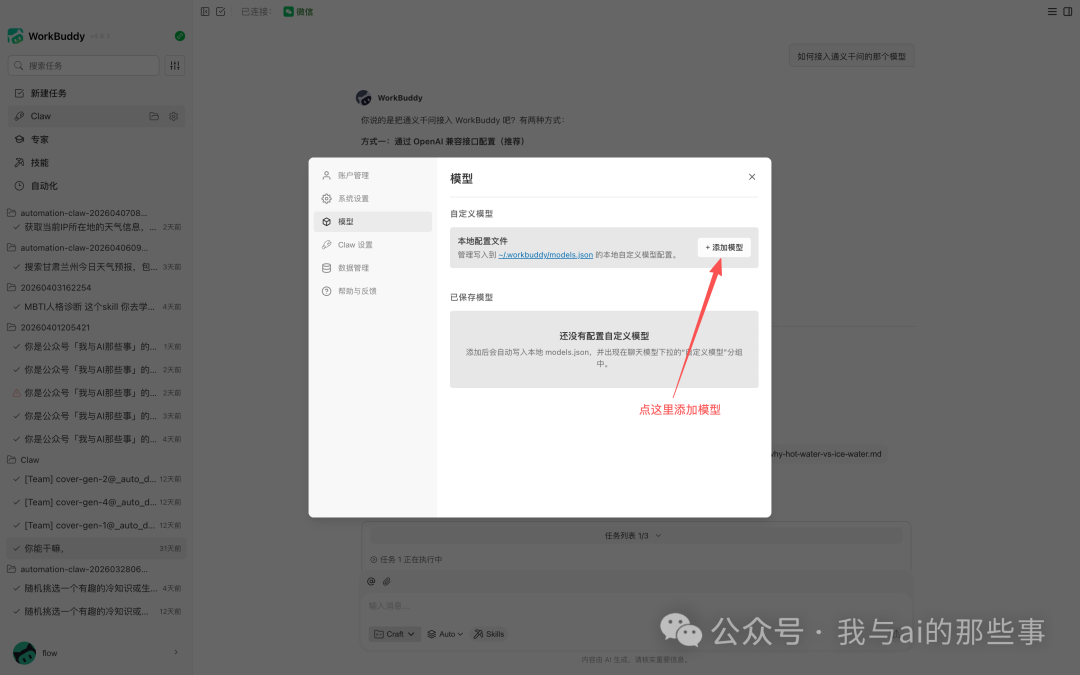
Task: Open 专家 in the sidebar
Action: (x=96, y=139)
